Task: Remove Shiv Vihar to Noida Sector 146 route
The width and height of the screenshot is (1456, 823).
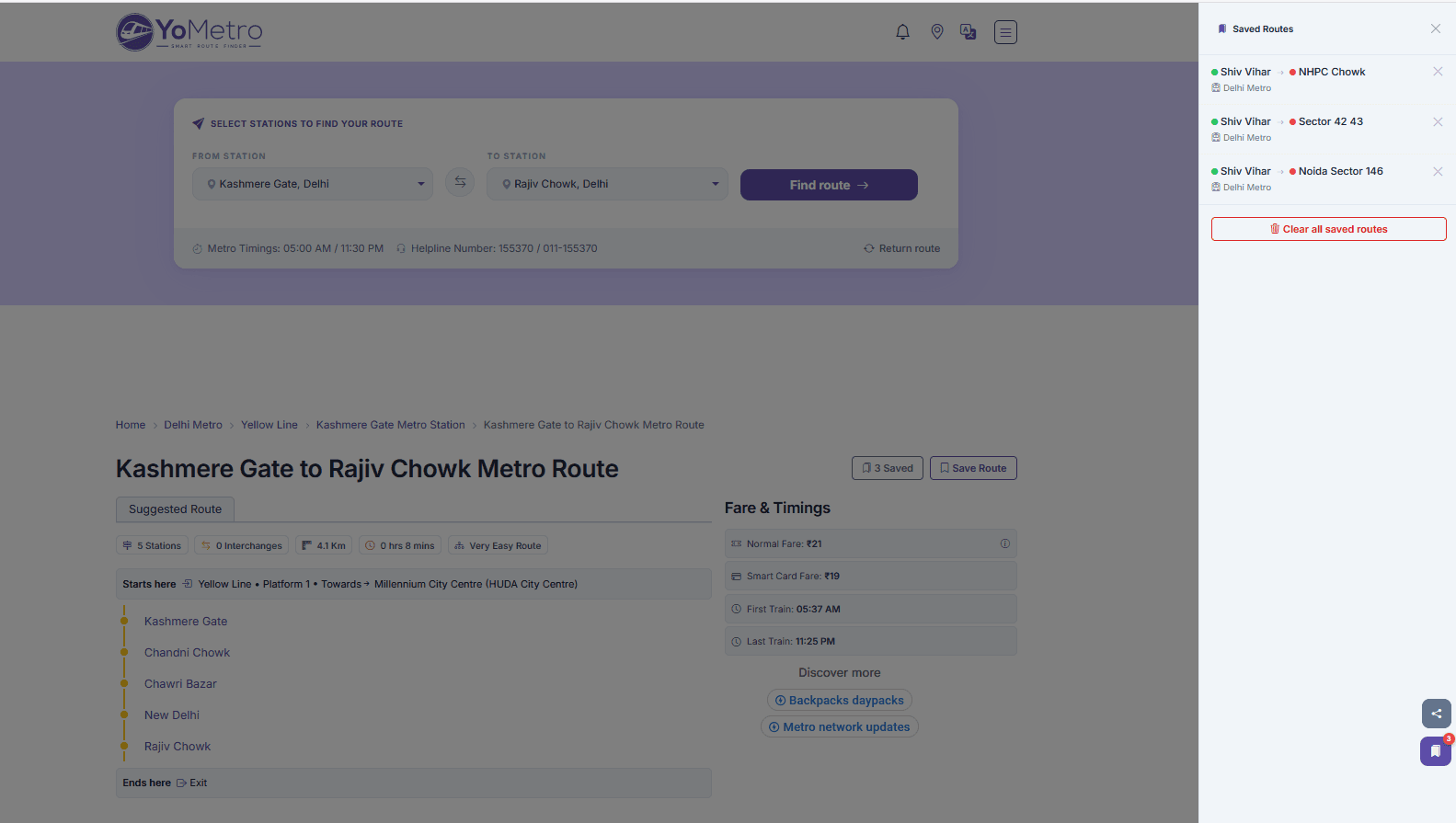Action: point(1438,171)
